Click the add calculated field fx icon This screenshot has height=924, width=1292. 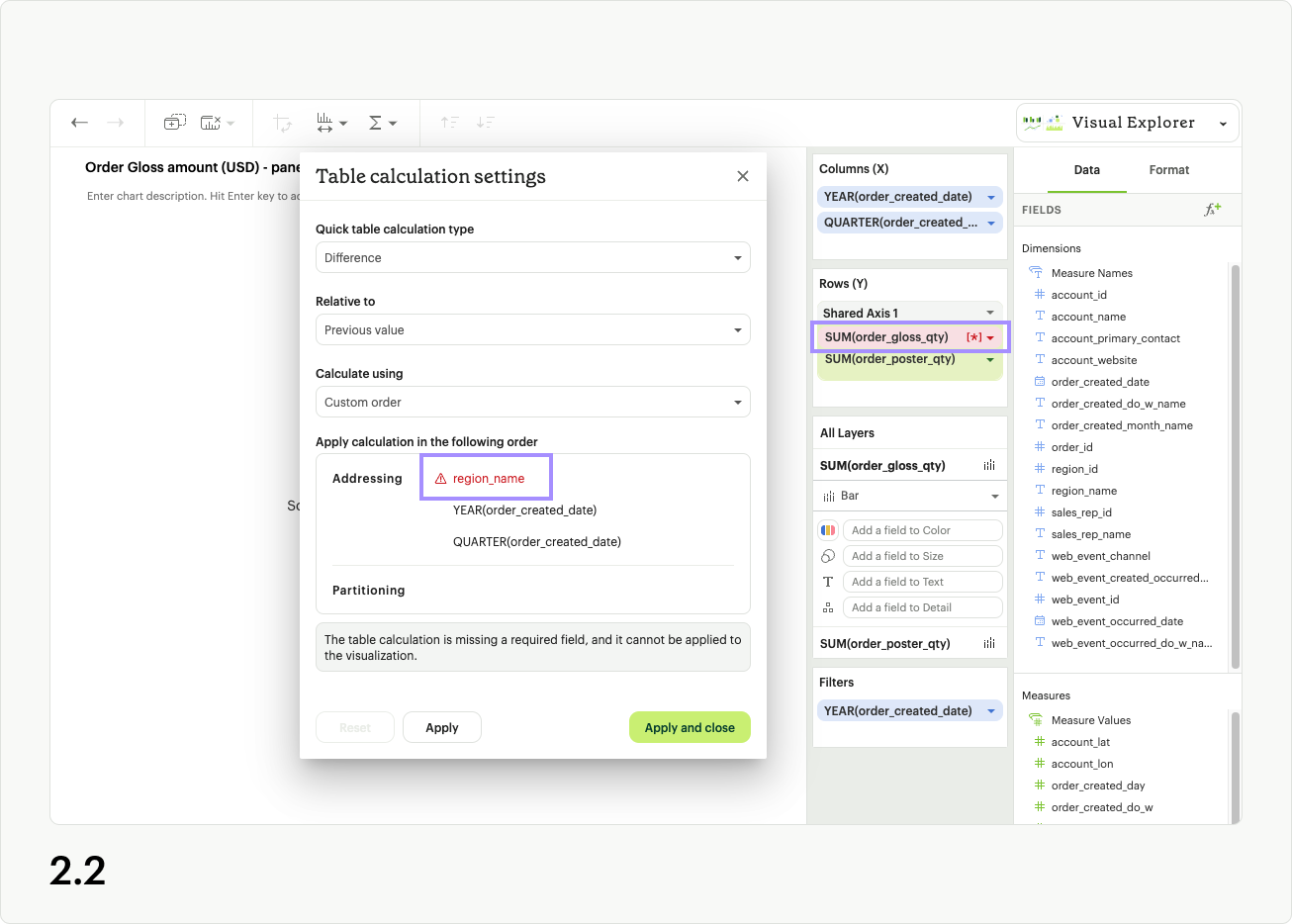[1212, 210]
